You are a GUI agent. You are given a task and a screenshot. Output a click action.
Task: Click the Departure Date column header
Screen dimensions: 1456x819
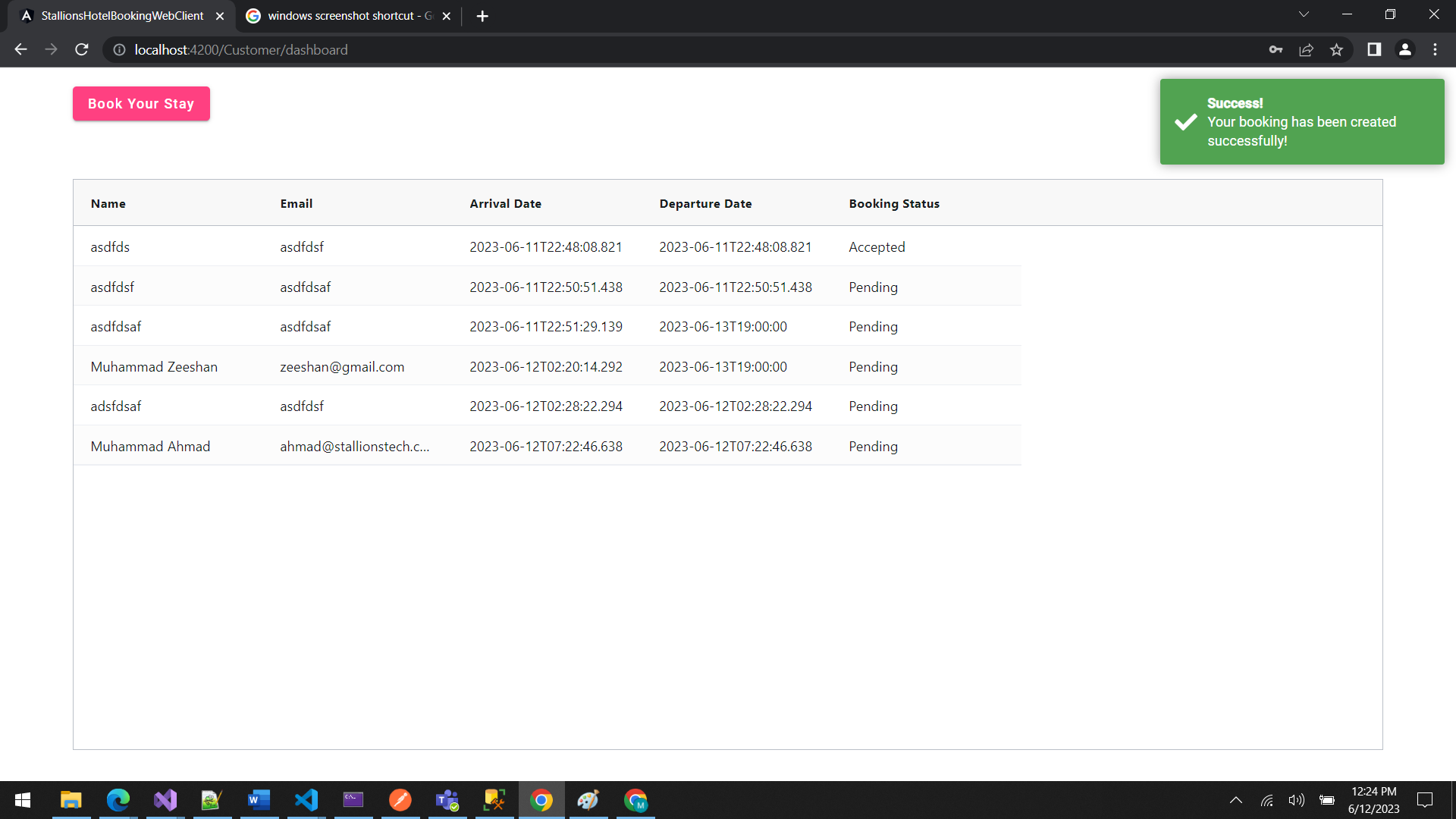tap(705, 203)
